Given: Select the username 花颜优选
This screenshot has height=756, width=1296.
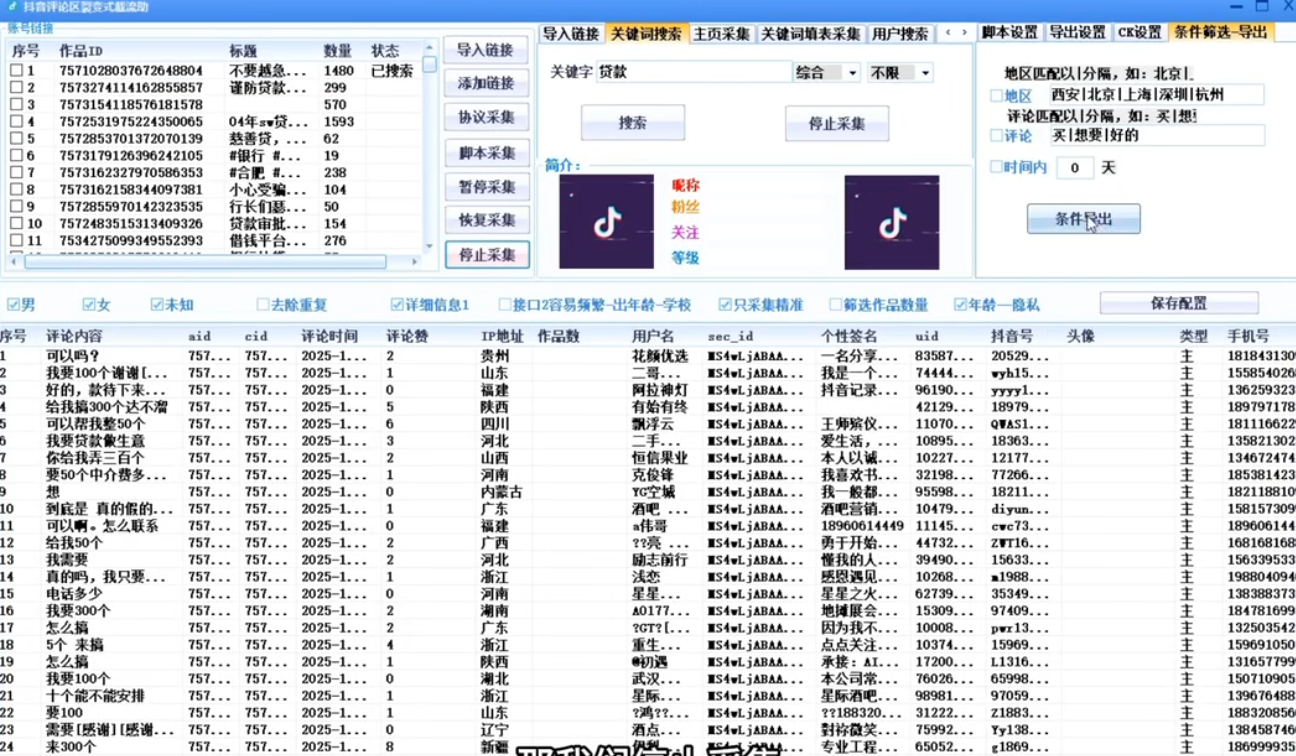Looking at the screenshot, I should click(x=660, y=356).
